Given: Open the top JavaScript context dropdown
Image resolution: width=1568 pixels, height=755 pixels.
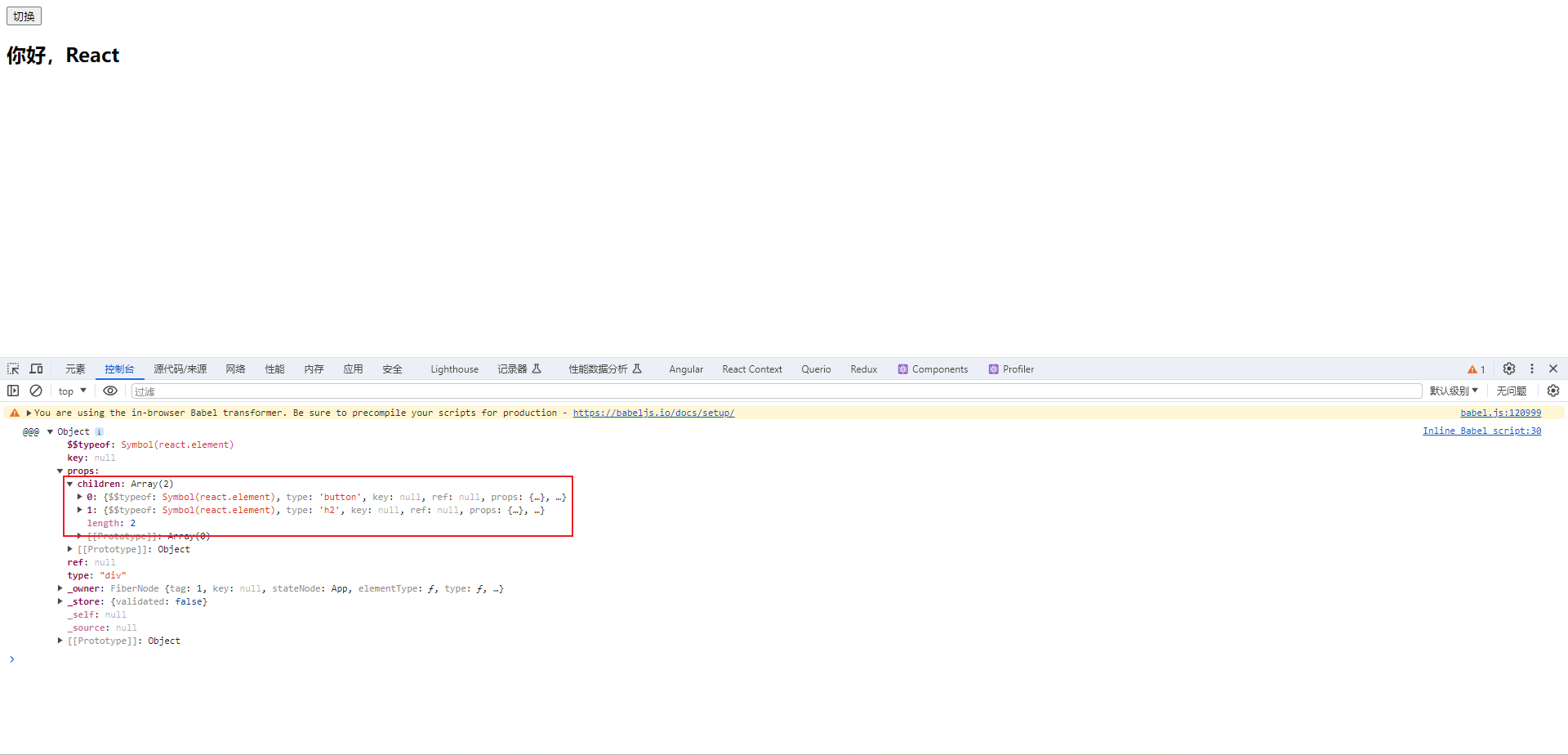Looking at the screenshot, I should [x=72, y=391].
